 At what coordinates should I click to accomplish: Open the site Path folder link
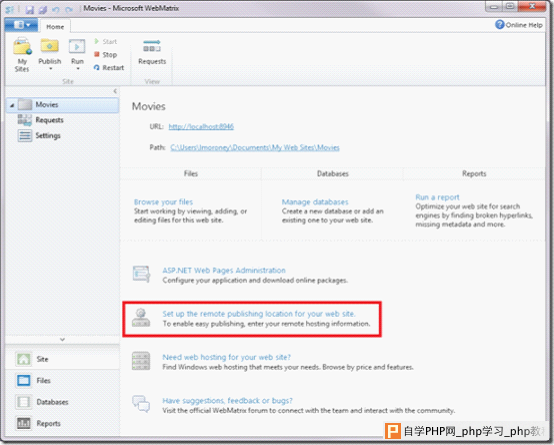[255, 147]
